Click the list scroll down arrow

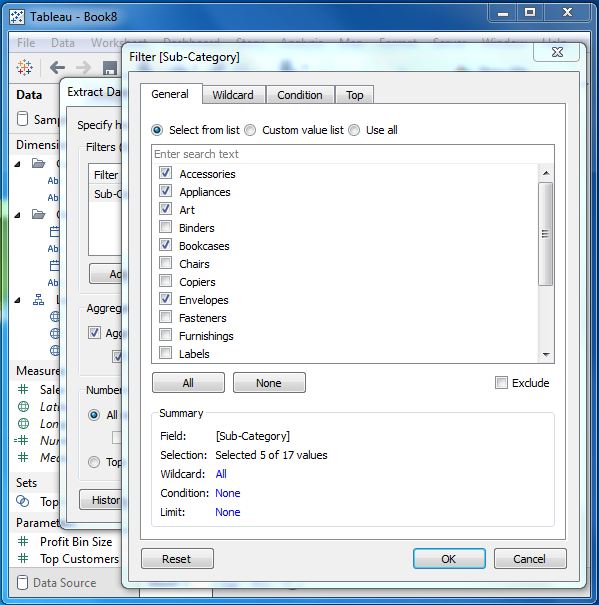[x=546, y=354]
